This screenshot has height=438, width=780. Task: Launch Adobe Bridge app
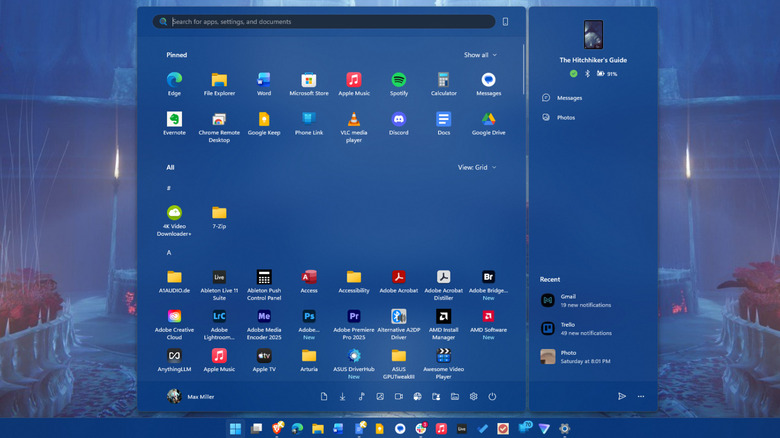click(488, 285)
